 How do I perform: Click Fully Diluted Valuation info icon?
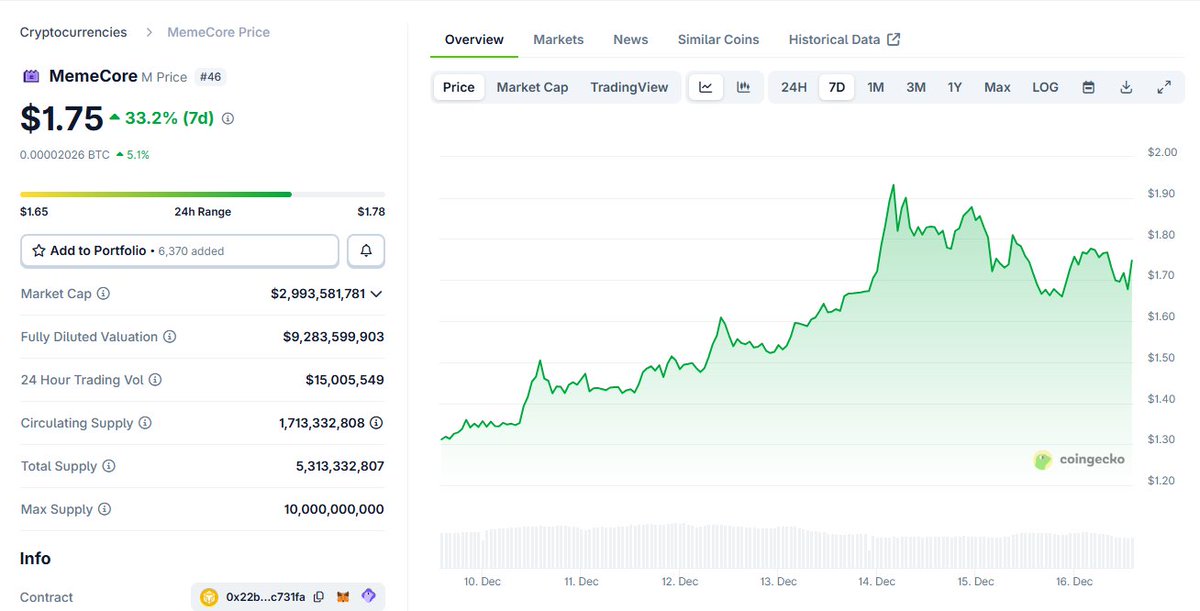point(169,337)
